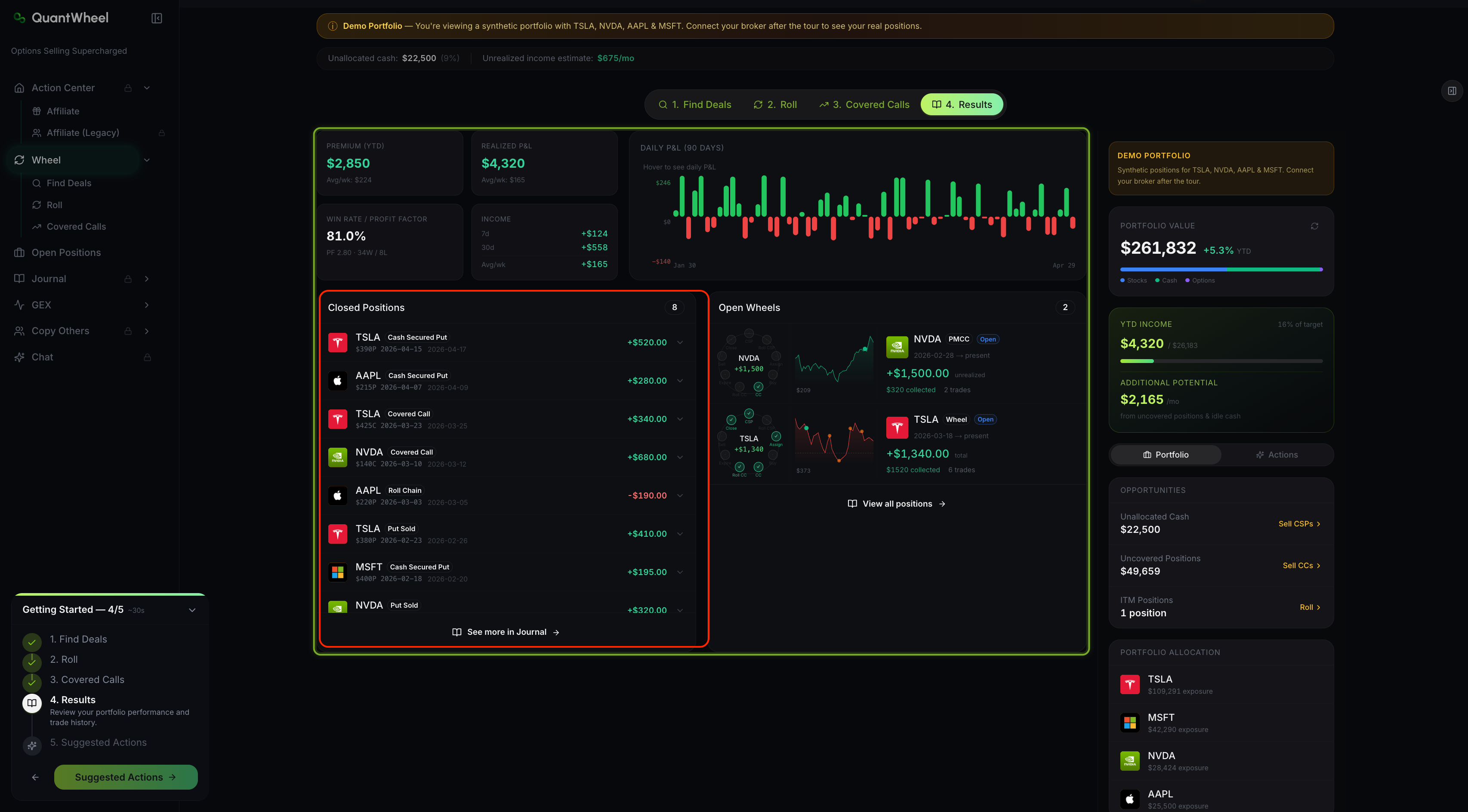Open See more in Journal link
The width and height of the screenshot is (1468, 812).
tap(506, 632)
